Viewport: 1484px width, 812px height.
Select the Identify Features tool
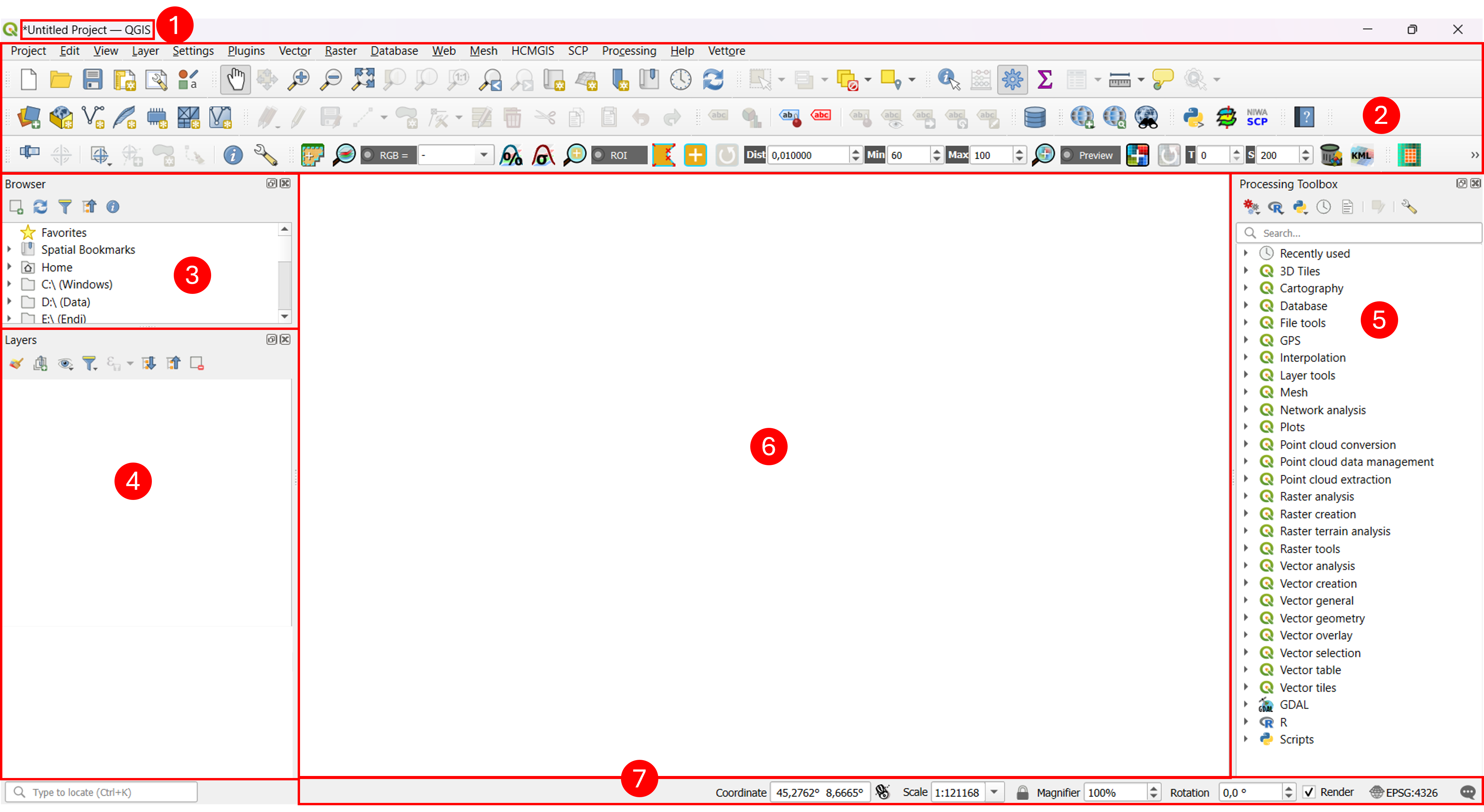pos(949,79)
